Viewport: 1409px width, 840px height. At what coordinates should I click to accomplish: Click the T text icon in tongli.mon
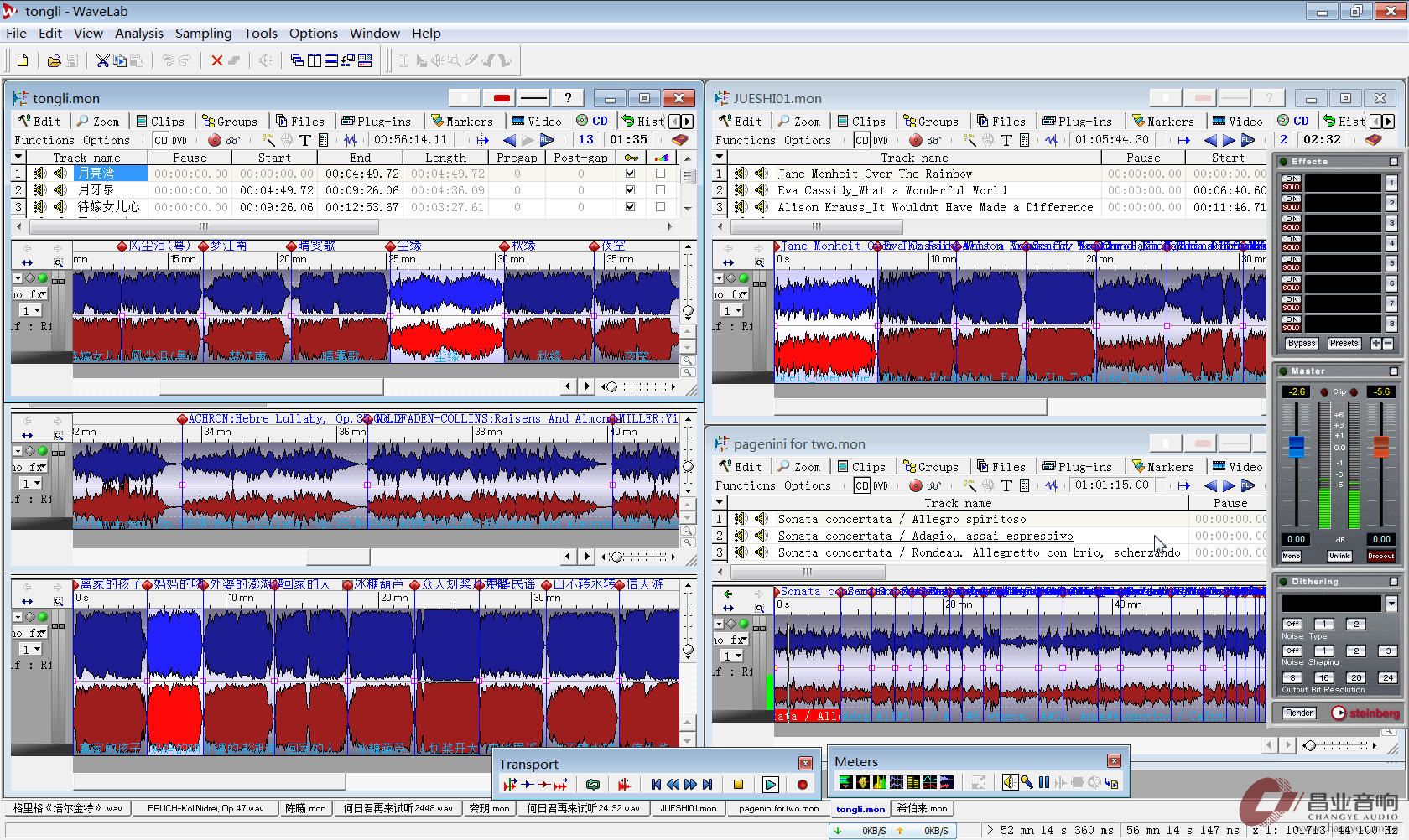pos(305,140)
